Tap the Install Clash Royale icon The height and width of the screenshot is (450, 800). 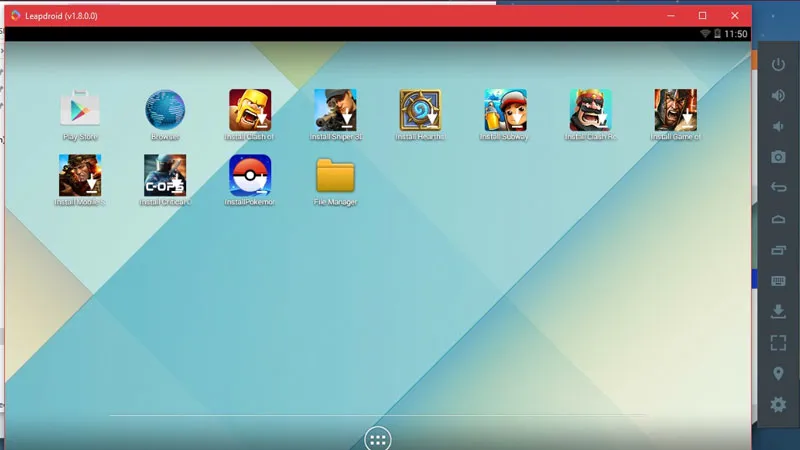[590, 110]
